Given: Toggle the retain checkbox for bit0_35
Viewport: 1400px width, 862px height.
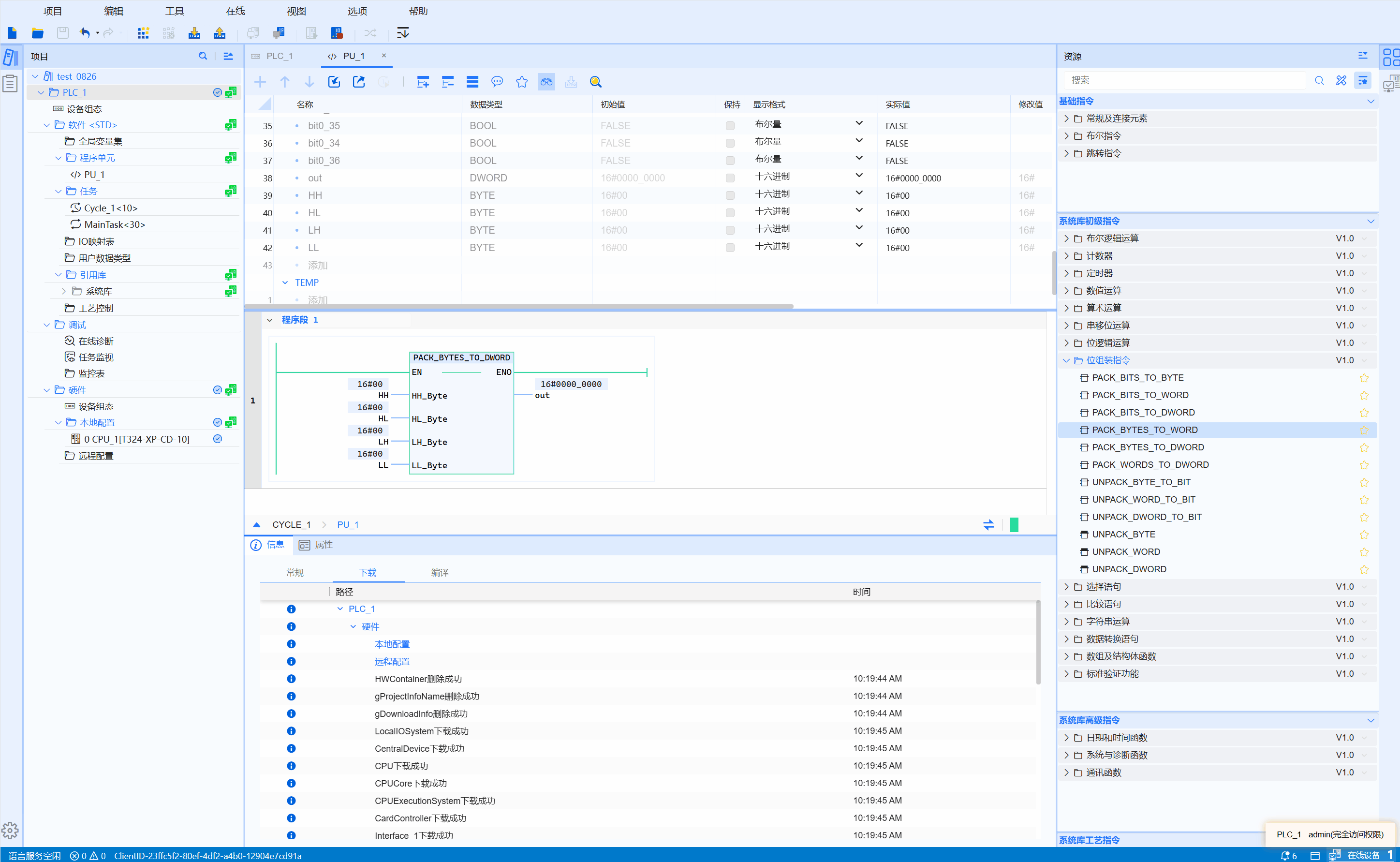Looking at the screenshot, I should (x=730, y=126).
